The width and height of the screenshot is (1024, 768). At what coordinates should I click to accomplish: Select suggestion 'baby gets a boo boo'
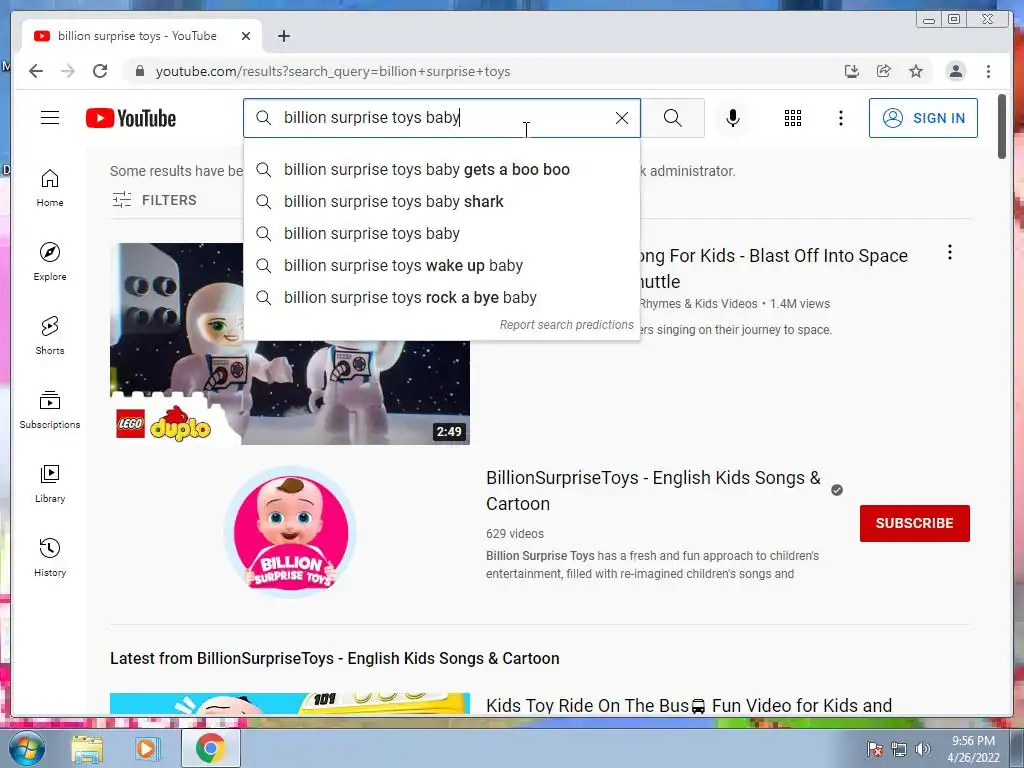point(441,170)
